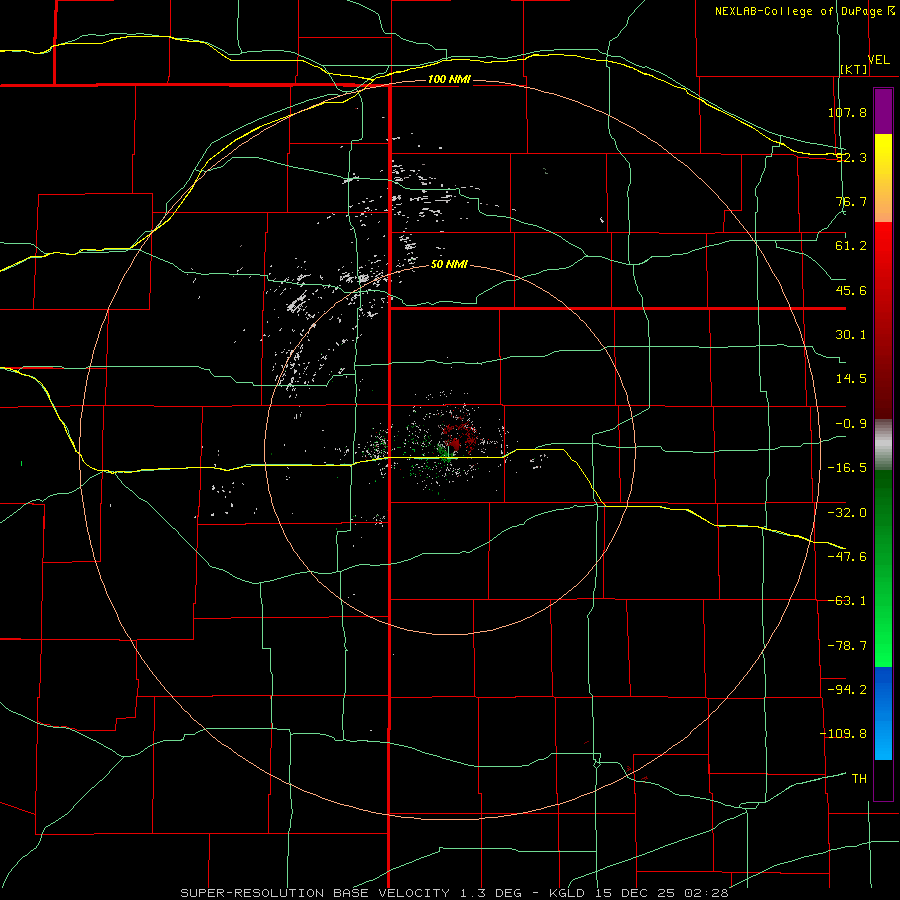Viewport: 900px width, 900px height.
Task: Click the red segment of the color bar
Action: (x=883, y=320)
